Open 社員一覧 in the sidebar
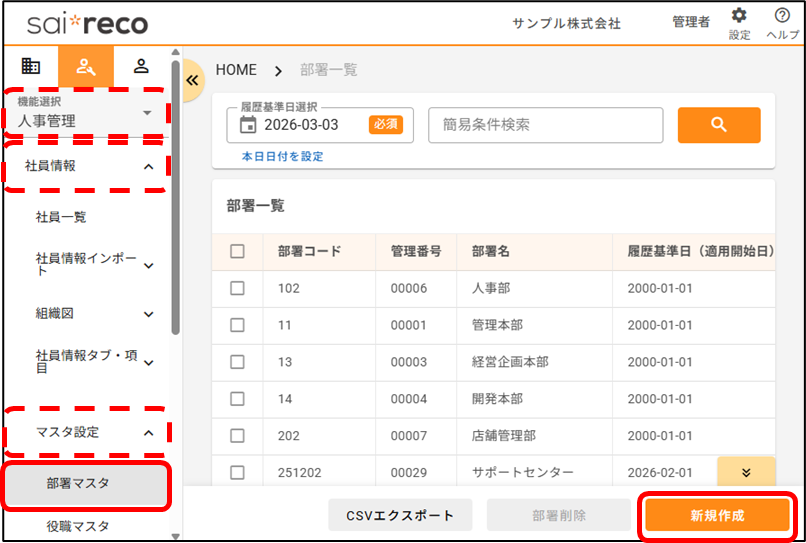This screenshot has width=806, height=543. coord(61,217)
